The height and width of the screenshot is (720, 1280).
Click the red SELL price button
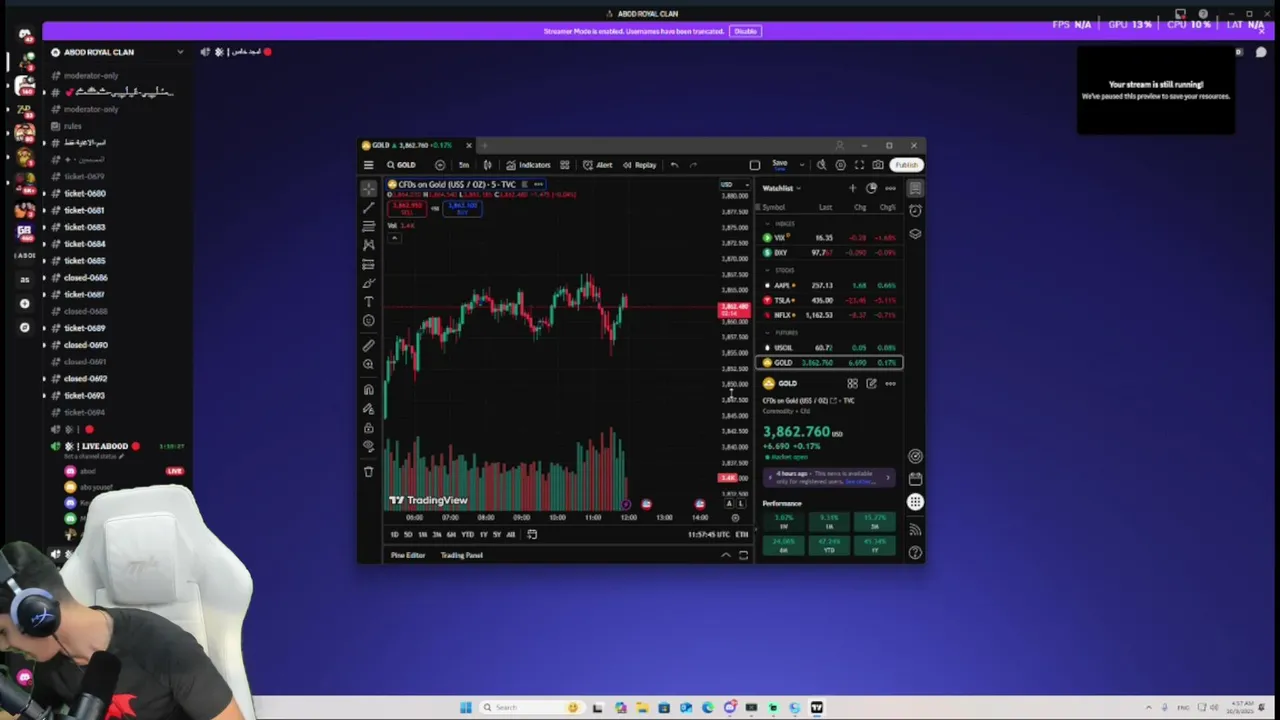click(x=407, y=208)
